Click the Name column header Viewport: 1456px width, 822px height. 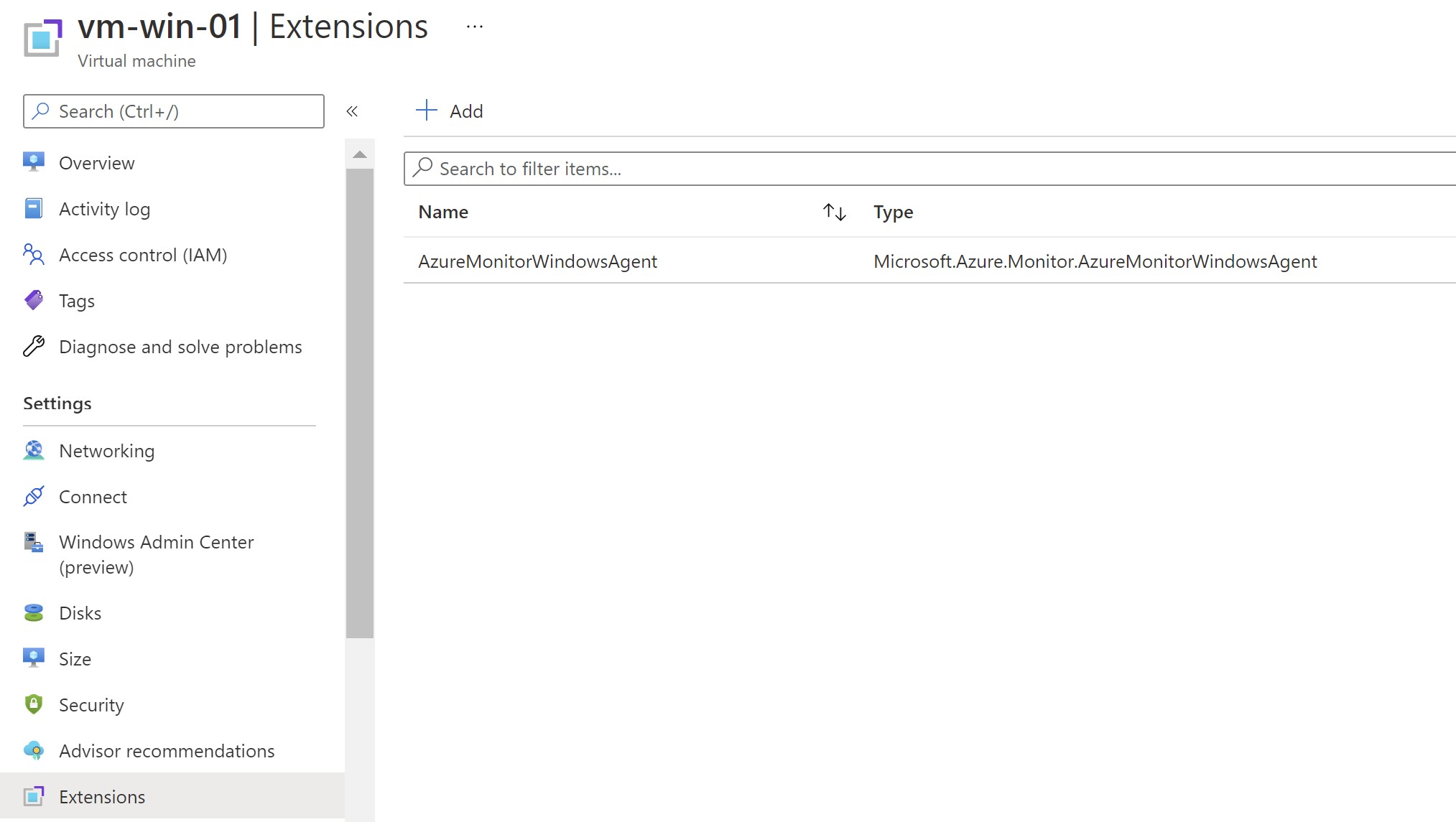tap(443, 212)
